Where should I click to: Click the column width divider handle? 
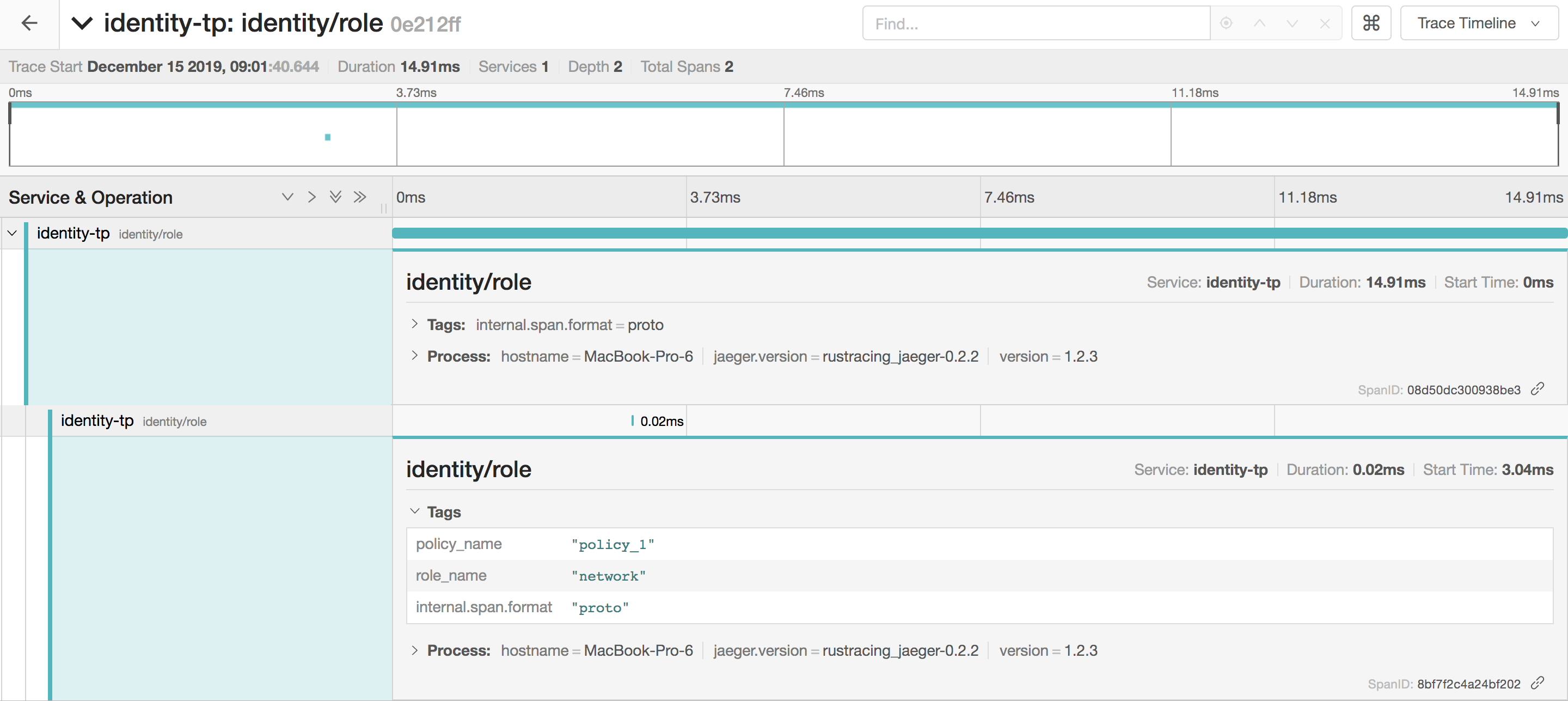click(383, 208)
